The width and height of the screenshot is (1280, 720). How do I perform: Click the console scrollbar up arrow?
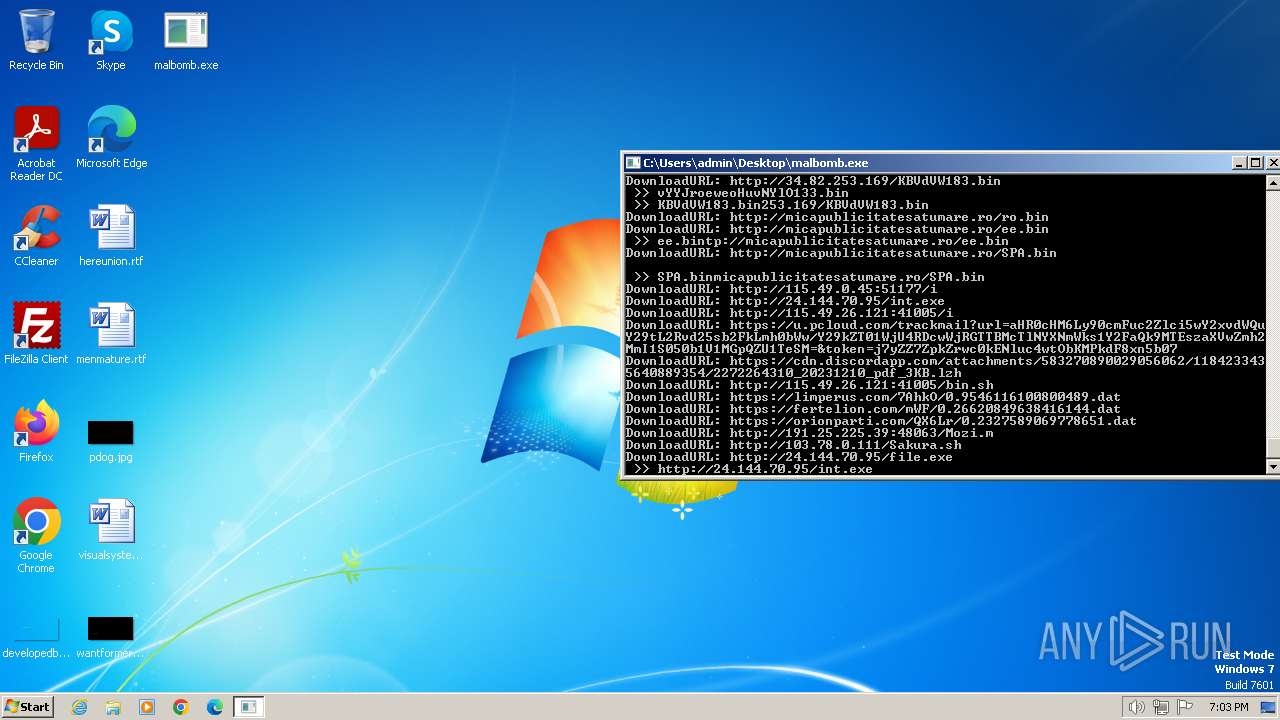click(x=1272, y=182)
